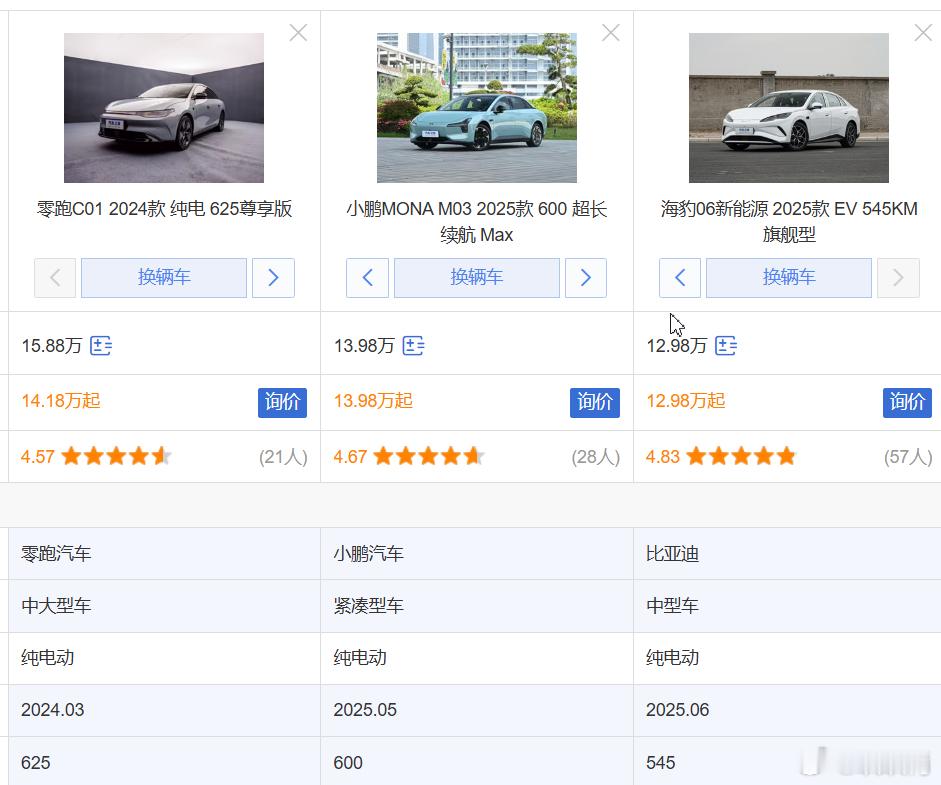
Task: Select launch date 2025.05
Action: pos(365,710)
